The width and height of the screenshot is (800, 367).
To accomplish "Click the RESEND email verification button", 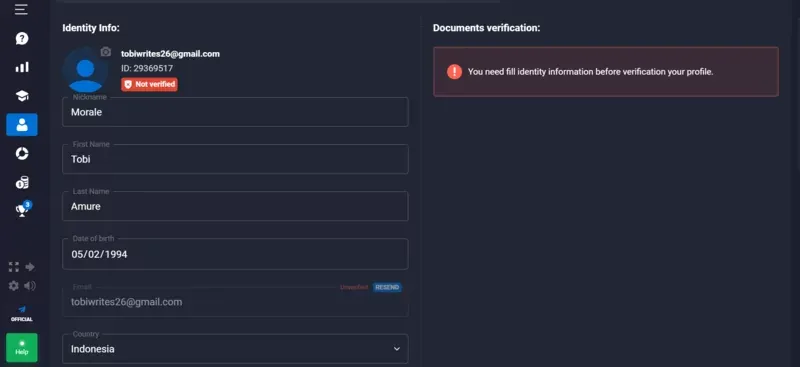I will click(387, 287).
